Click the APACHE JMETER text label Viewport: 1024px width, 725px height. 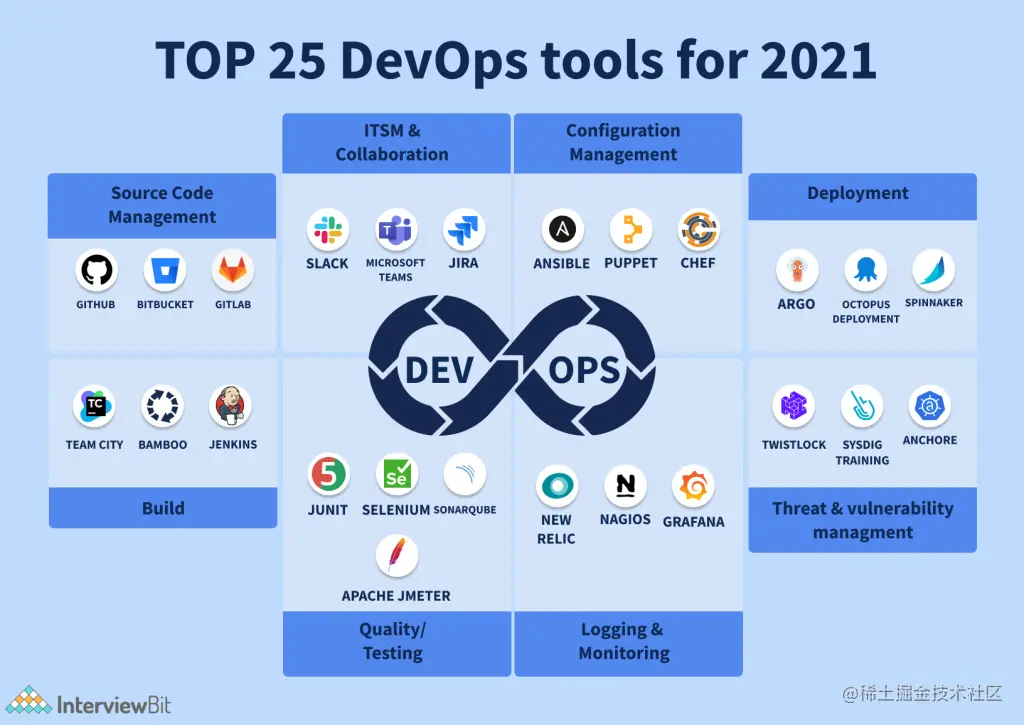point(396,596)
